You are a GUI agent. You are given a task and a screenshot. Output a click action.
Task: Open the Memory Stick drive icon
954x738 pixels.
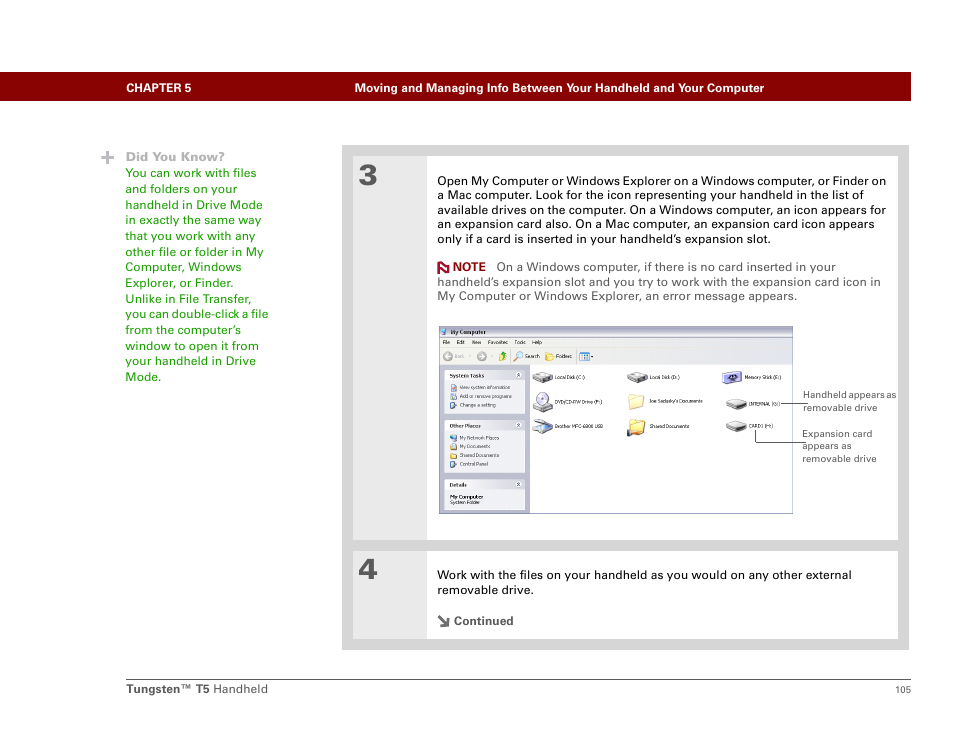coord(732,378)
